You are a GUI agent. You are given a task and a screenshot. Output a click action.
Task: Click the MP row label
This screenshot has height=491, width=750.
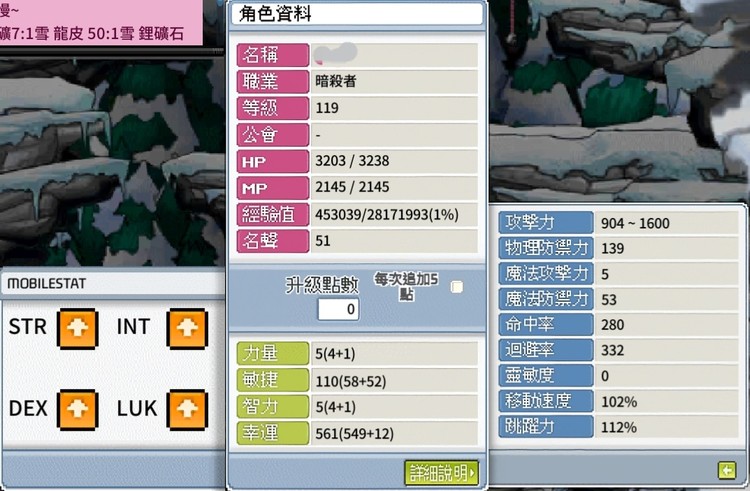273,188
